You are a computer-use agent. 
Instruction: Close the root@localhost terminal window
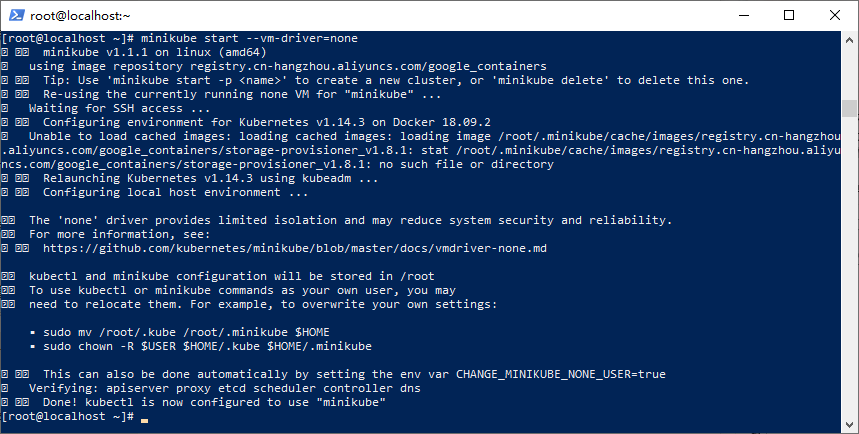(x=834, y=15)
